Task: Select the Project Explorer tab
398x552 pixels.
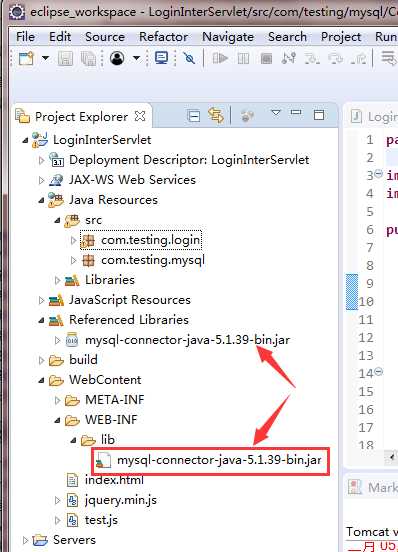Action: tap(81, 117)
